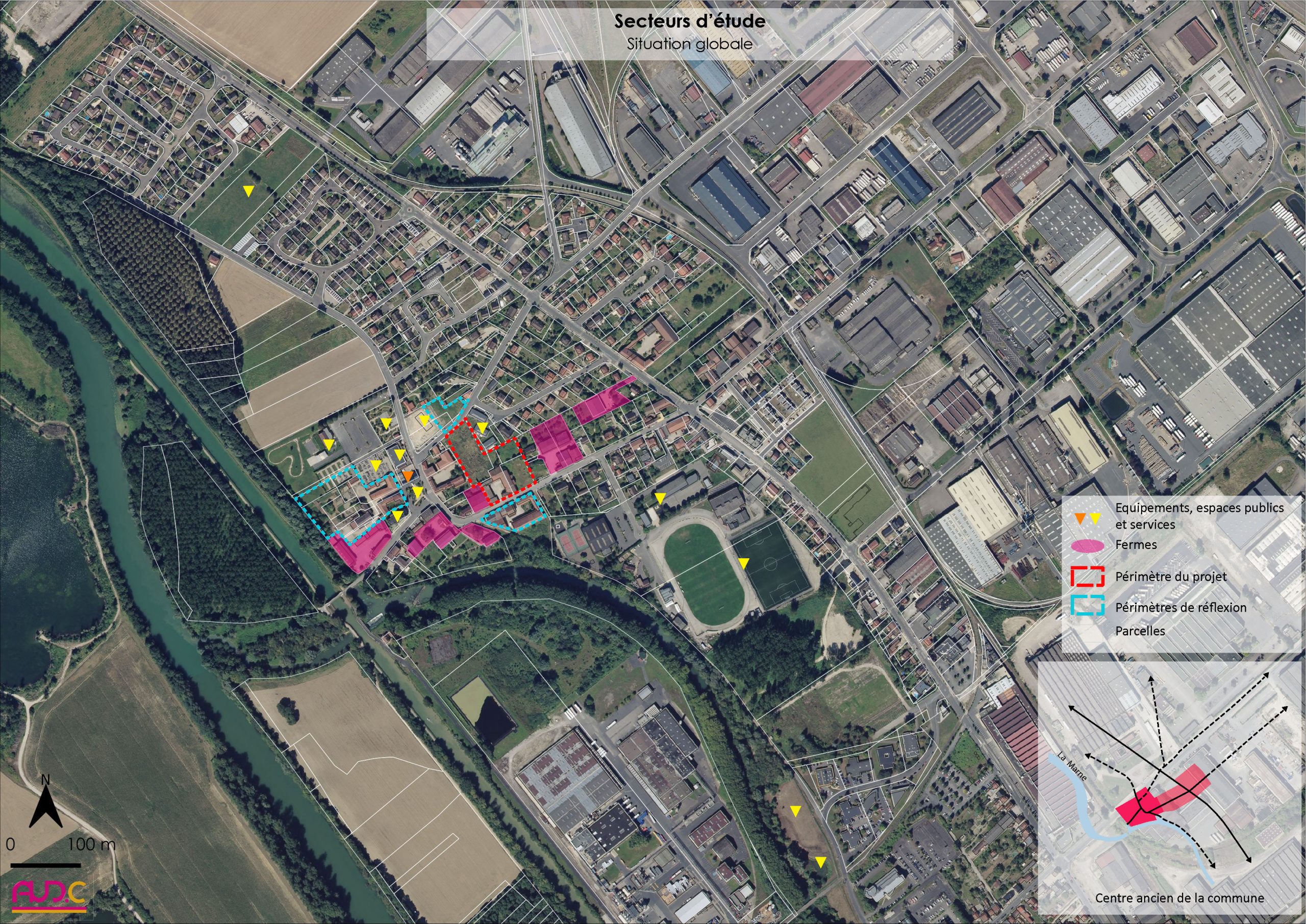This screenshot has width=1306, height=924.
Task: Click the caption 'Centre ancien de la commune'
Action: click(x=1179, y=898)
